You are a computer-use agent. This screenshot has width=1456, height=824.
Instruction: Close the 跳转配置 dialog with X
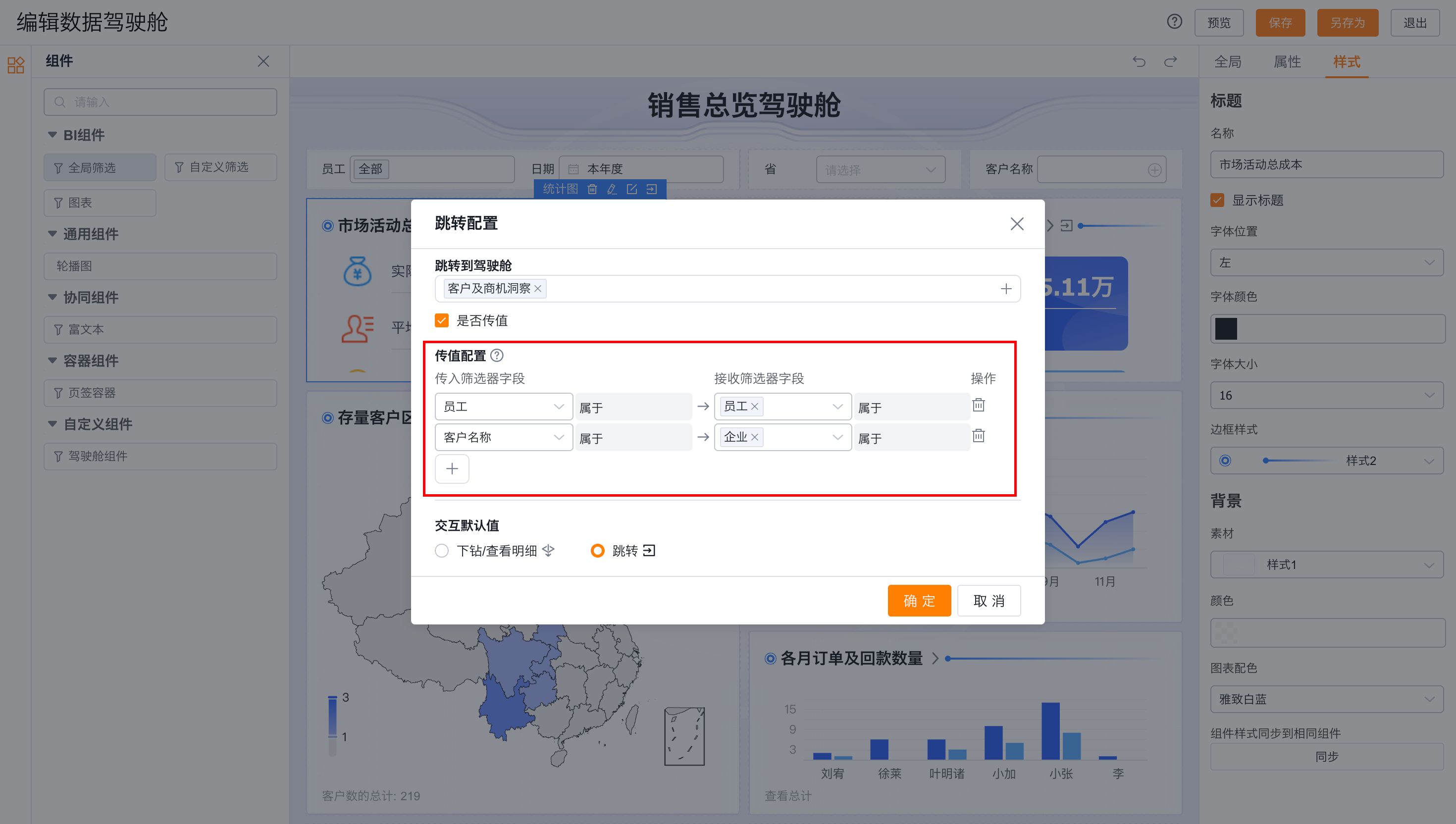pyautogui.click(x=1017, y=224)
